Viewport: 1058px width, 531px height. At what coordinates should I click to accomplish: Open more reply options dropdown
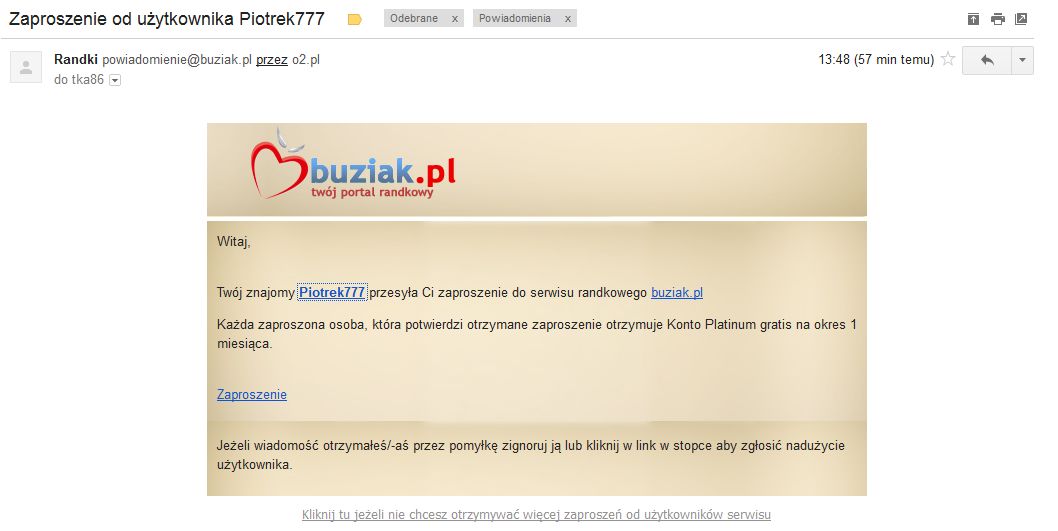coord(1022,60)
